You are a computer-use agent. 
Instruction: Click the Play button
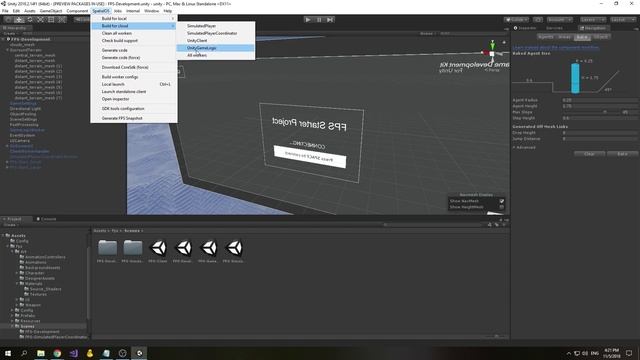coord(308,19)
